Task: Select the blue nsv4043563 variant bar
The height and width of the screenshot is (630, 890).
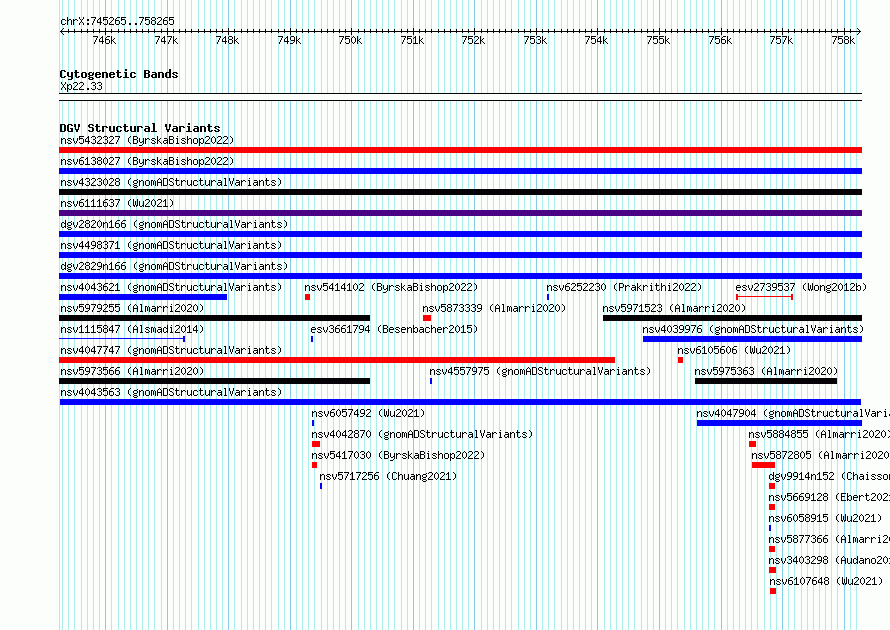Action: [460, 402]
